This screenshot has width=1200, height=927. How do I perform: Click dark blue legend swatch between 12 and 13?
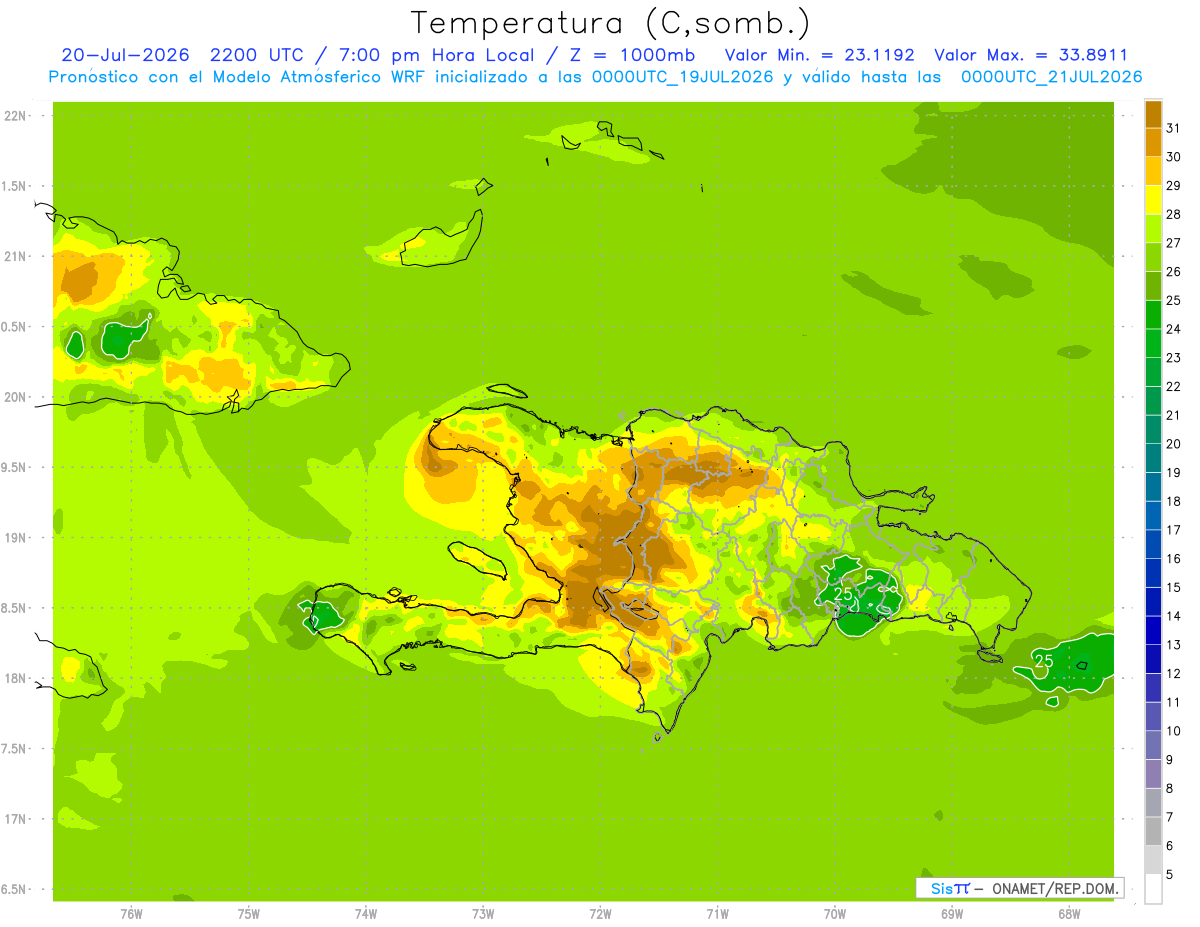click(x=1153, y=659)
